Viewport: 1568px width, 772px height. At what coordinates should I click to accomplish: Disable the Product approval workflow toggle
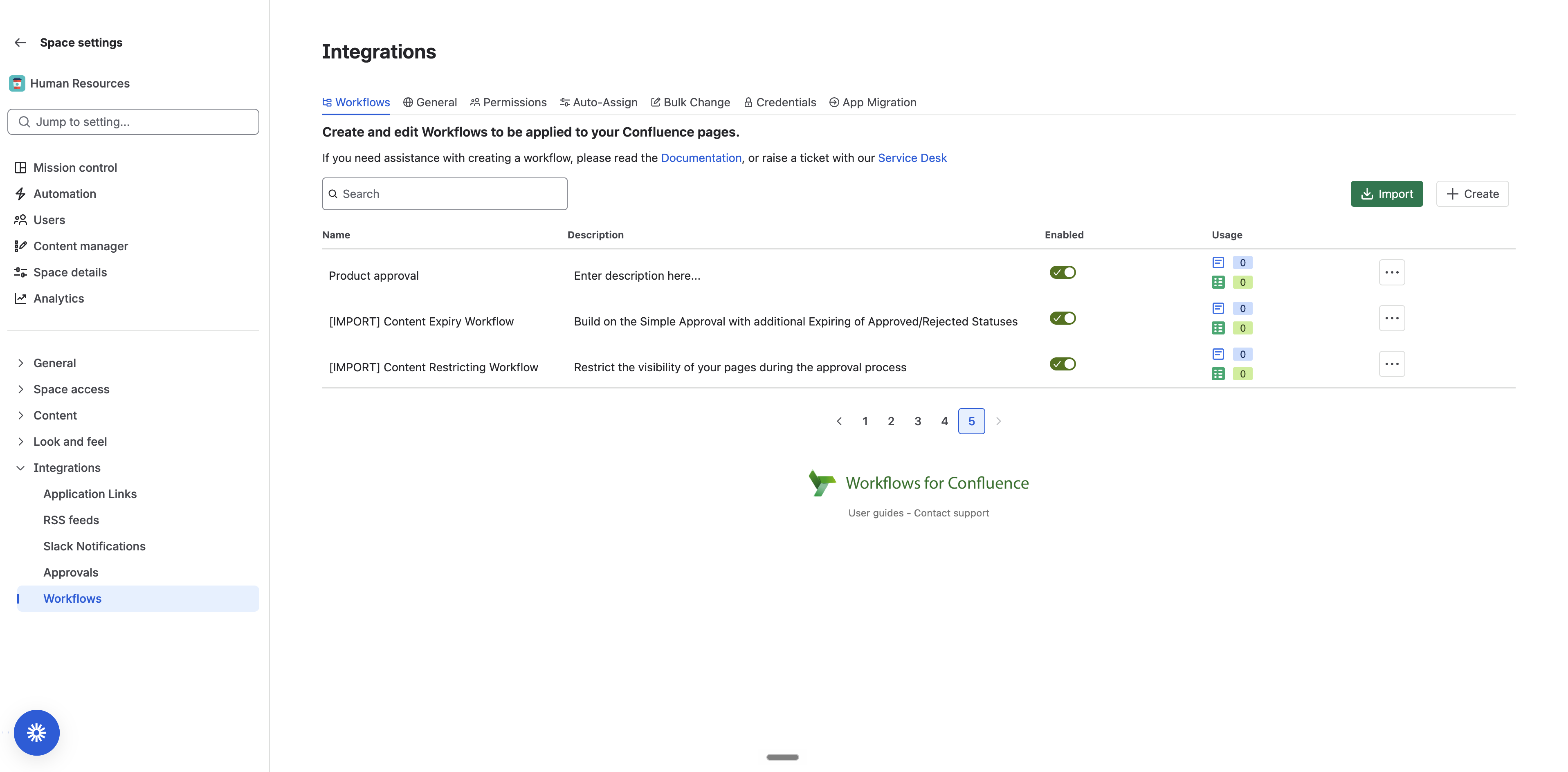click(x=1063, y=273)
